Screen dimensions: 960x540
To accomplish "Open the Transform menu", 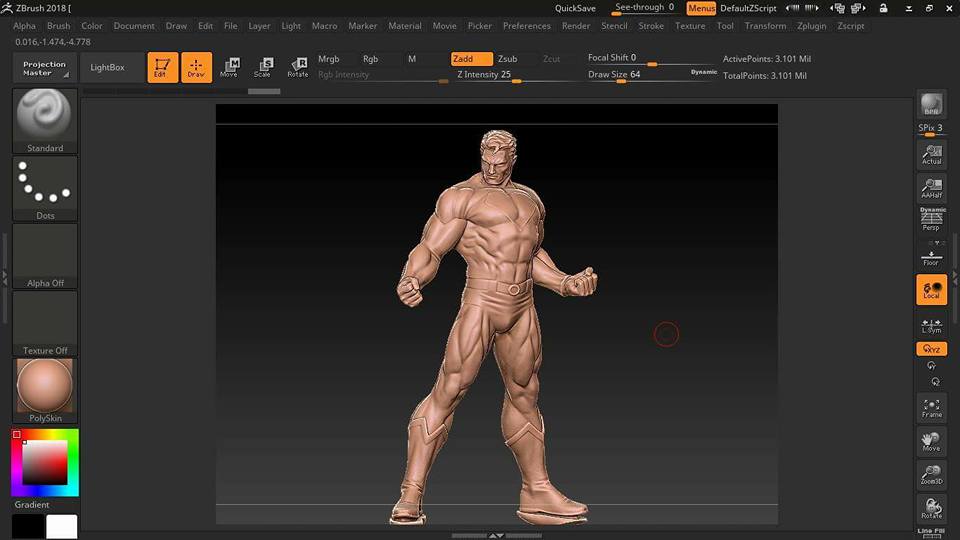I will [x=765, y=26].
